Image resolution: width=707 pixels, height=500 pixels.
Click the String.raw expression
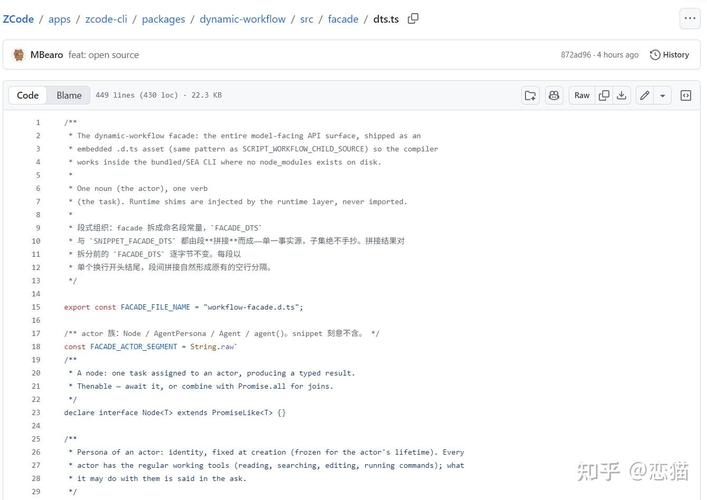pos(213,346)
